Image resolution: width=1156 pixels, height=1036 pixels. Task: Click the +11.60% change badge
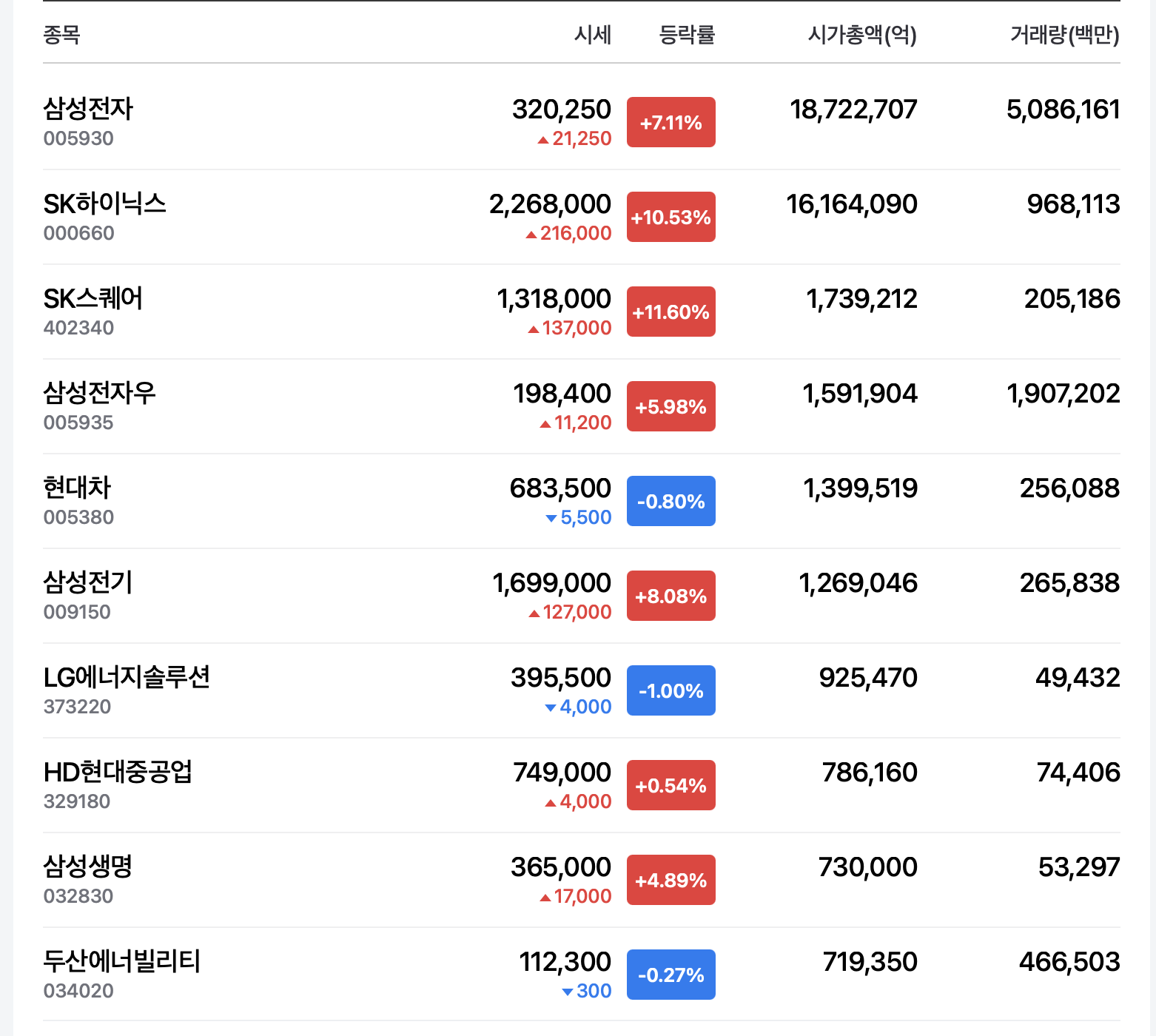(x=671, y=312)
